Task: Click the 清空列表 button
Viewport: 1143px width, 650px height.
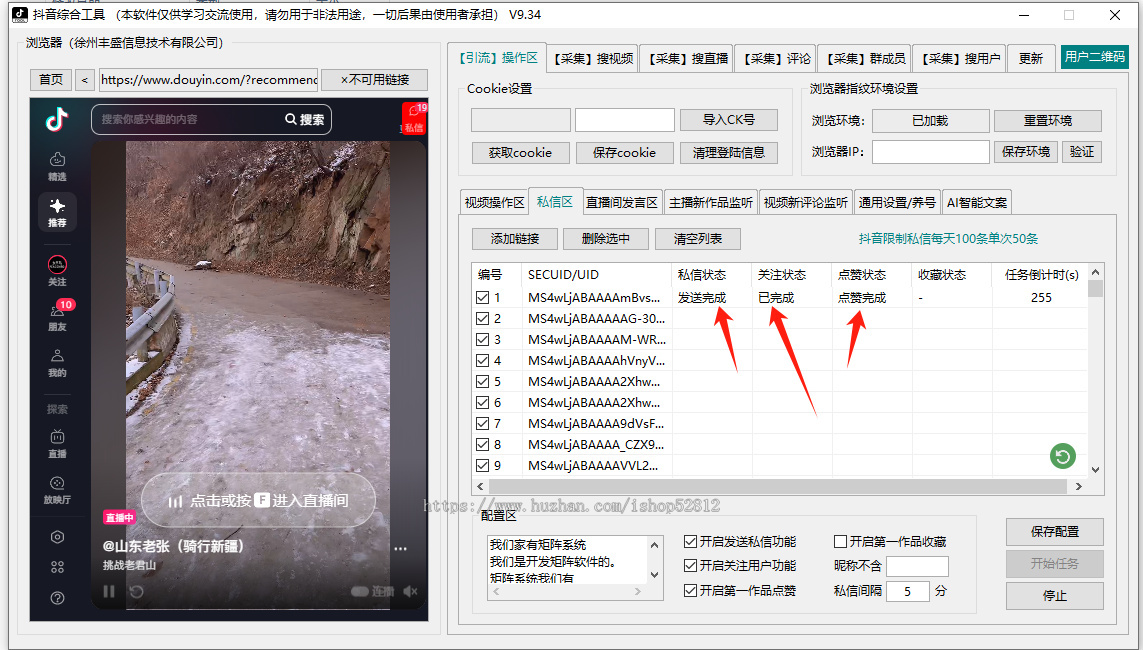Action: tap(698, 239)
